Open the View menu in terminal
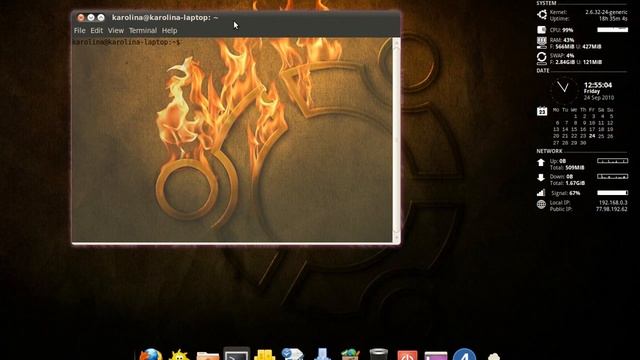Image resolution: width=640 pixels, height=360 pixels. click(116, 31)
